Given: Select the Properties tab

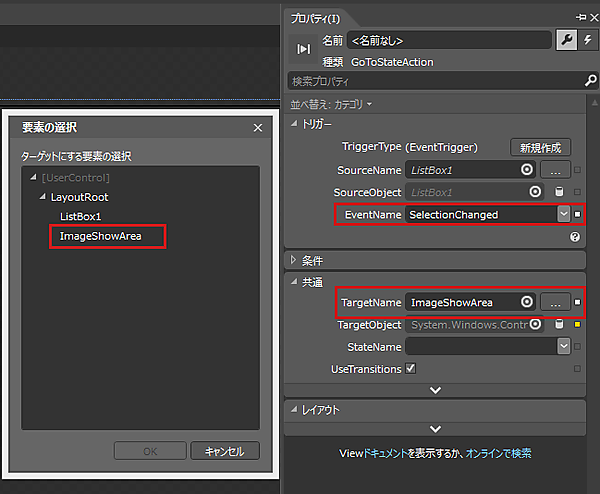Looking at the screenshot, I should 315,18.
